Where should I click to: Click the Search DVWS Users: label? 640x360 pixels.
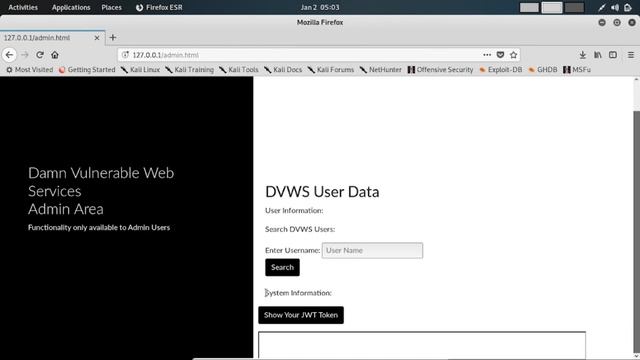point(300,229)
